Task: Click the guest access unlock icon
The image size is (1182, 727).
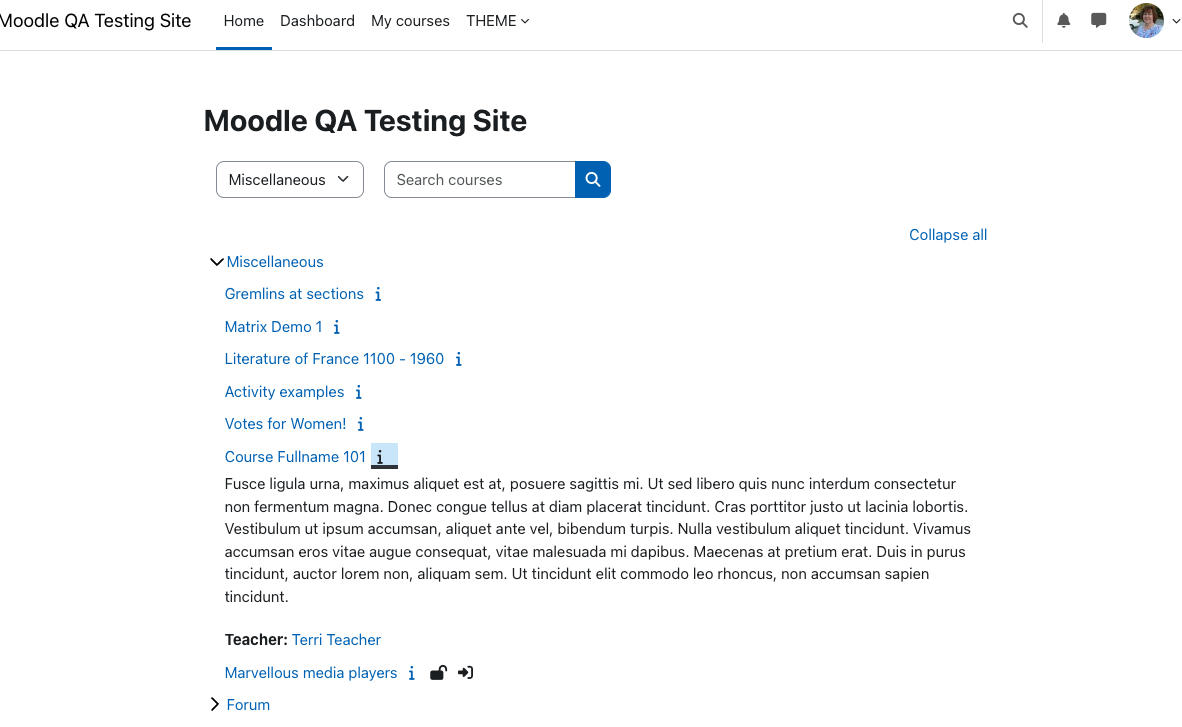Action: (438, 673)
